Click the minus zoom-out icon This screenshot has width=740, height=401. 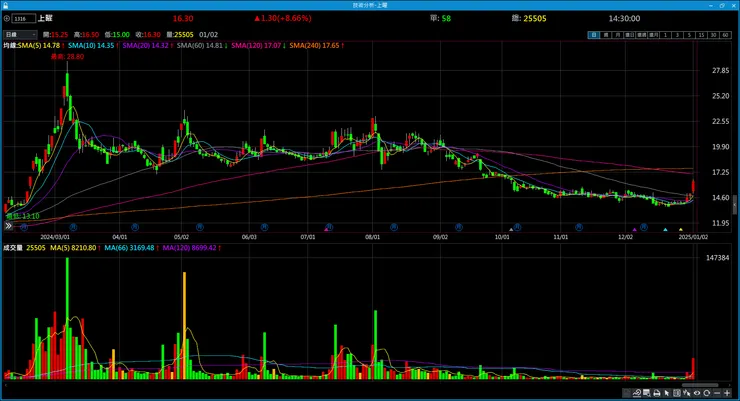pyautogui.click(x=717, y=393)
